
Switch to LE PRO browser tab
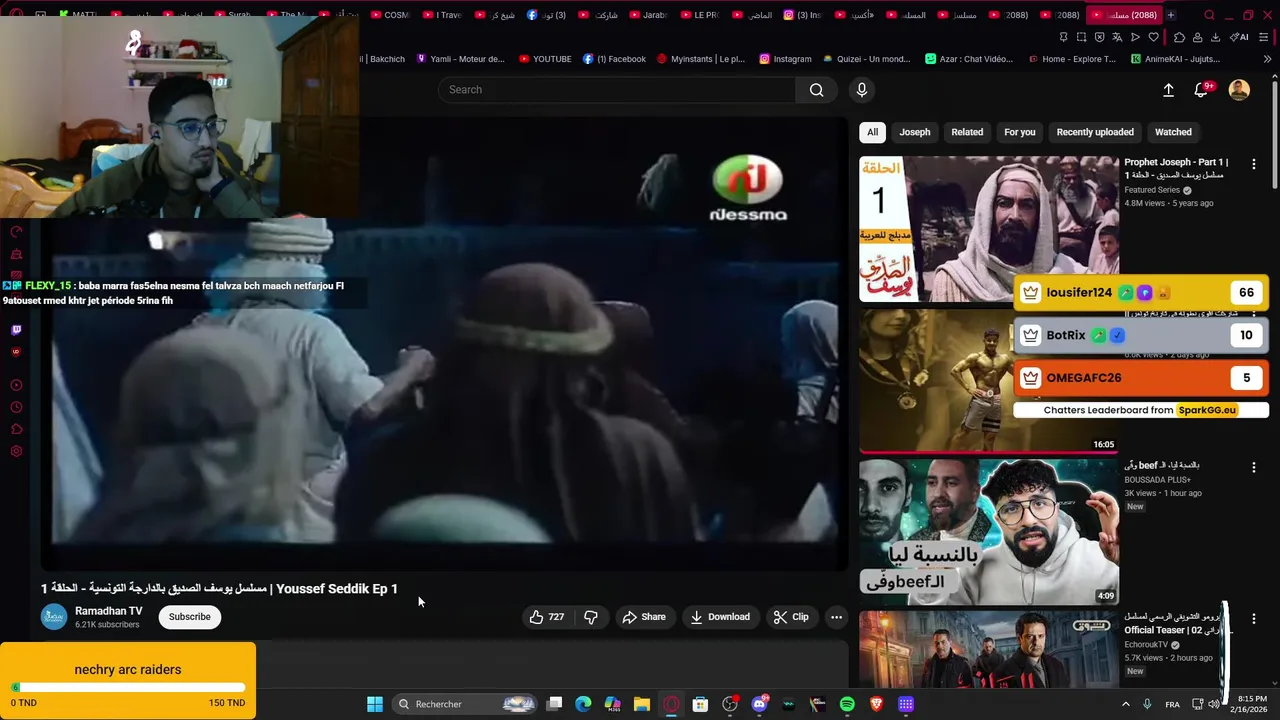tap(699, 15)
